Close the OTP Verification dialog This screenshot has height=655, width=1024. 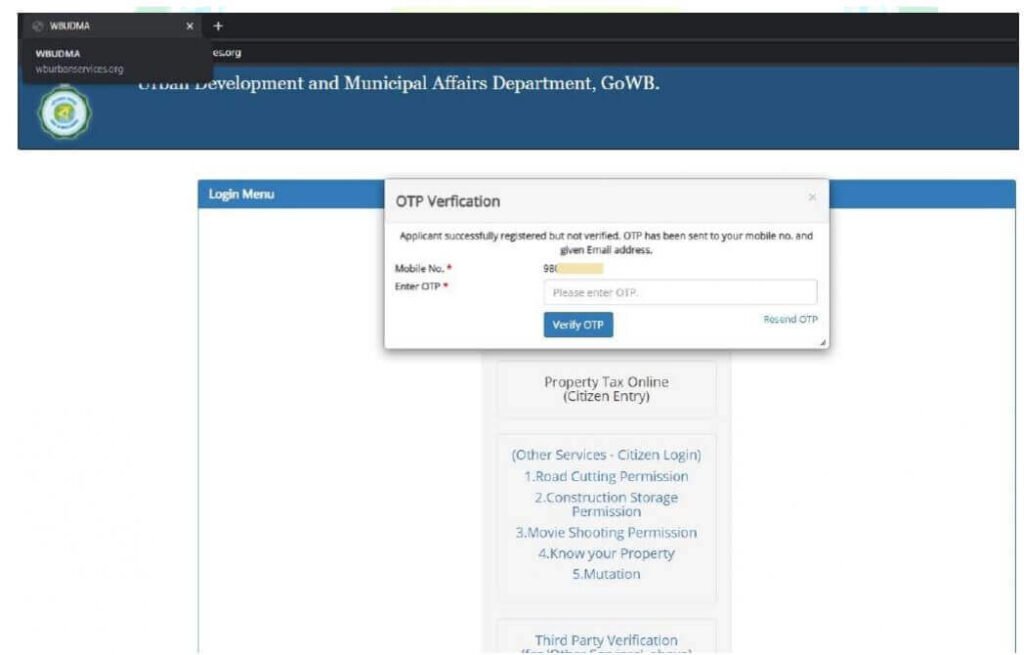(x=812, y=197)
